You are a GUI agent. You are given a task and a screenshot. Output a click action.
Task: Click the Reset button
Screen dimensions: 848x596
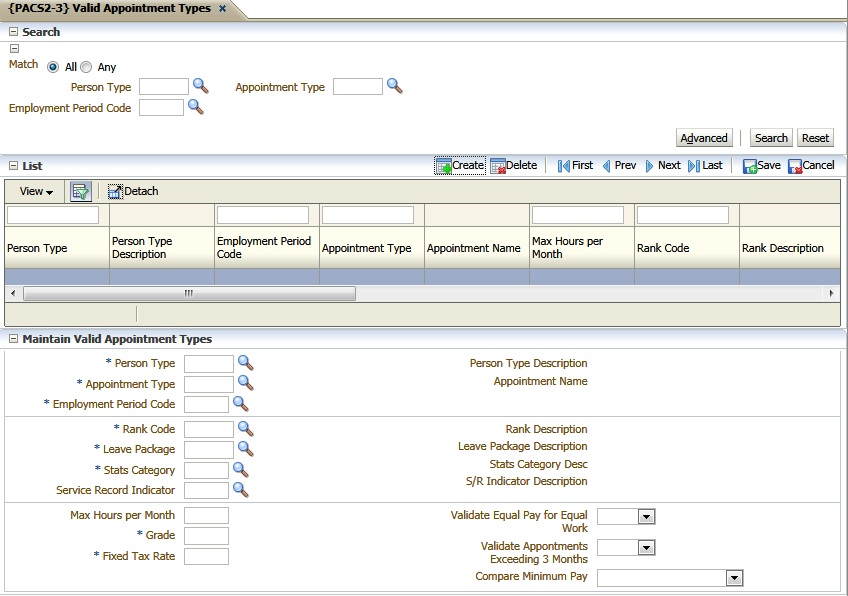[x=815, y=138]
